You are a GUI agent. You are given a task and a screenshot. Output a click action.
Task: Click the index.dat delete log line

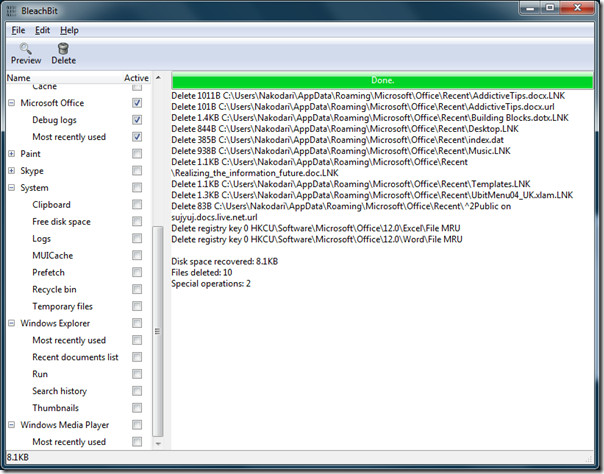(337, 140)
